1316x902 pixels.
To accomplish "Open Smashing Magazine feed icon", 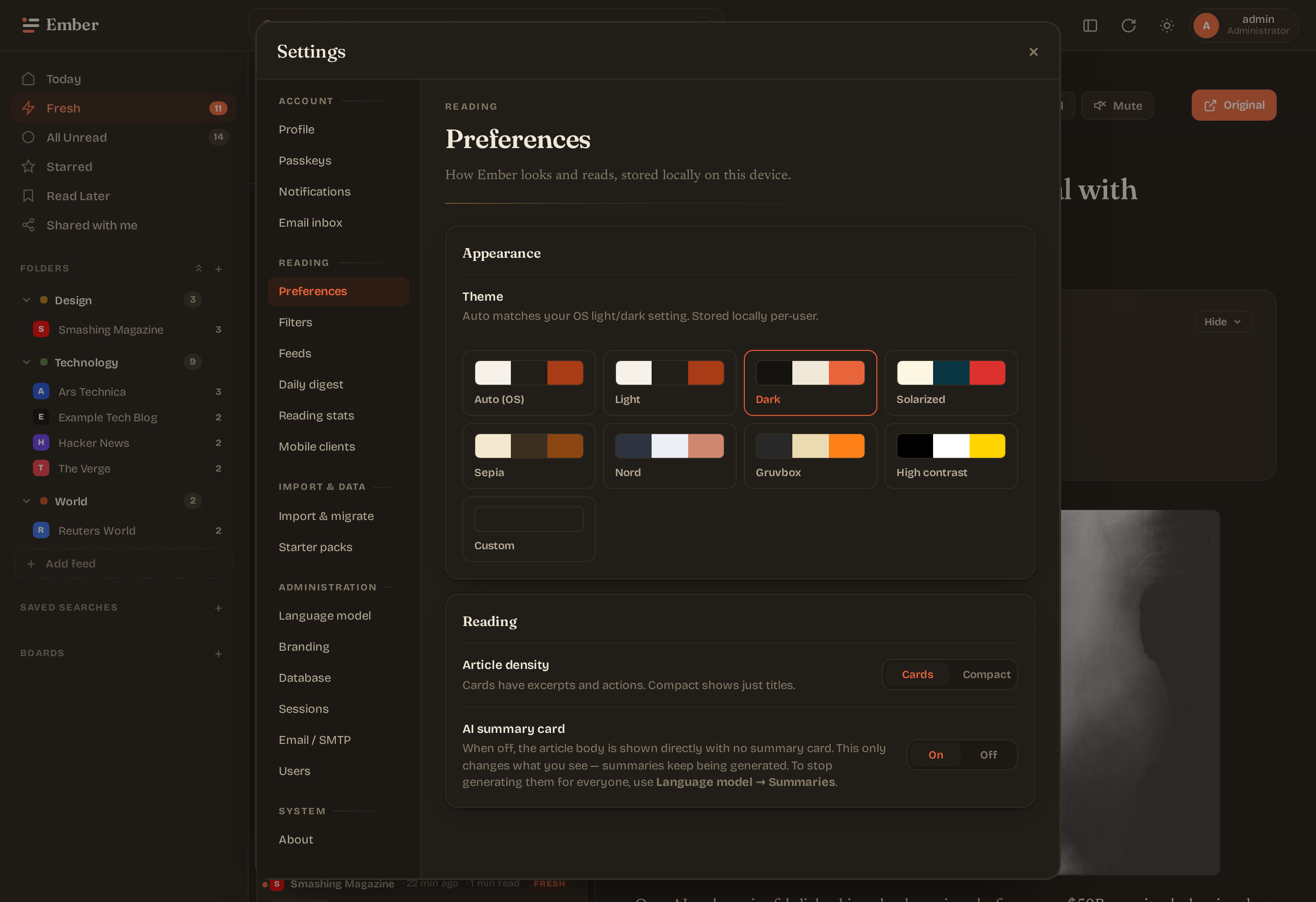I will [41, 329].
